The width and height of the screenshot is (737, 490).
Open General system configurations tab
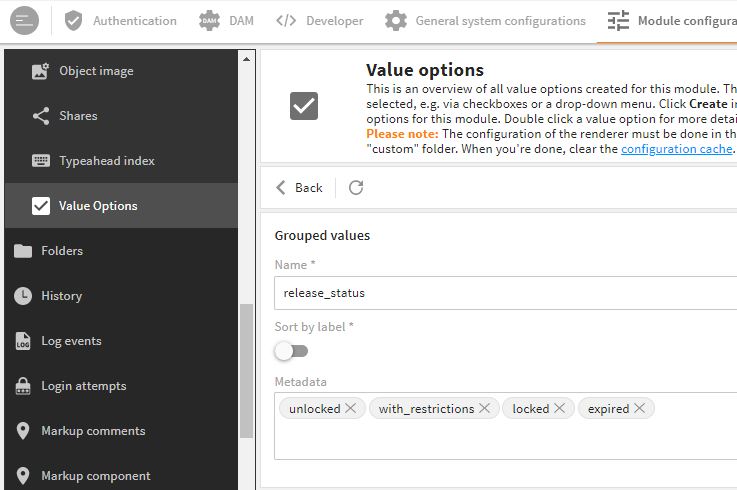tap(485, 21)
